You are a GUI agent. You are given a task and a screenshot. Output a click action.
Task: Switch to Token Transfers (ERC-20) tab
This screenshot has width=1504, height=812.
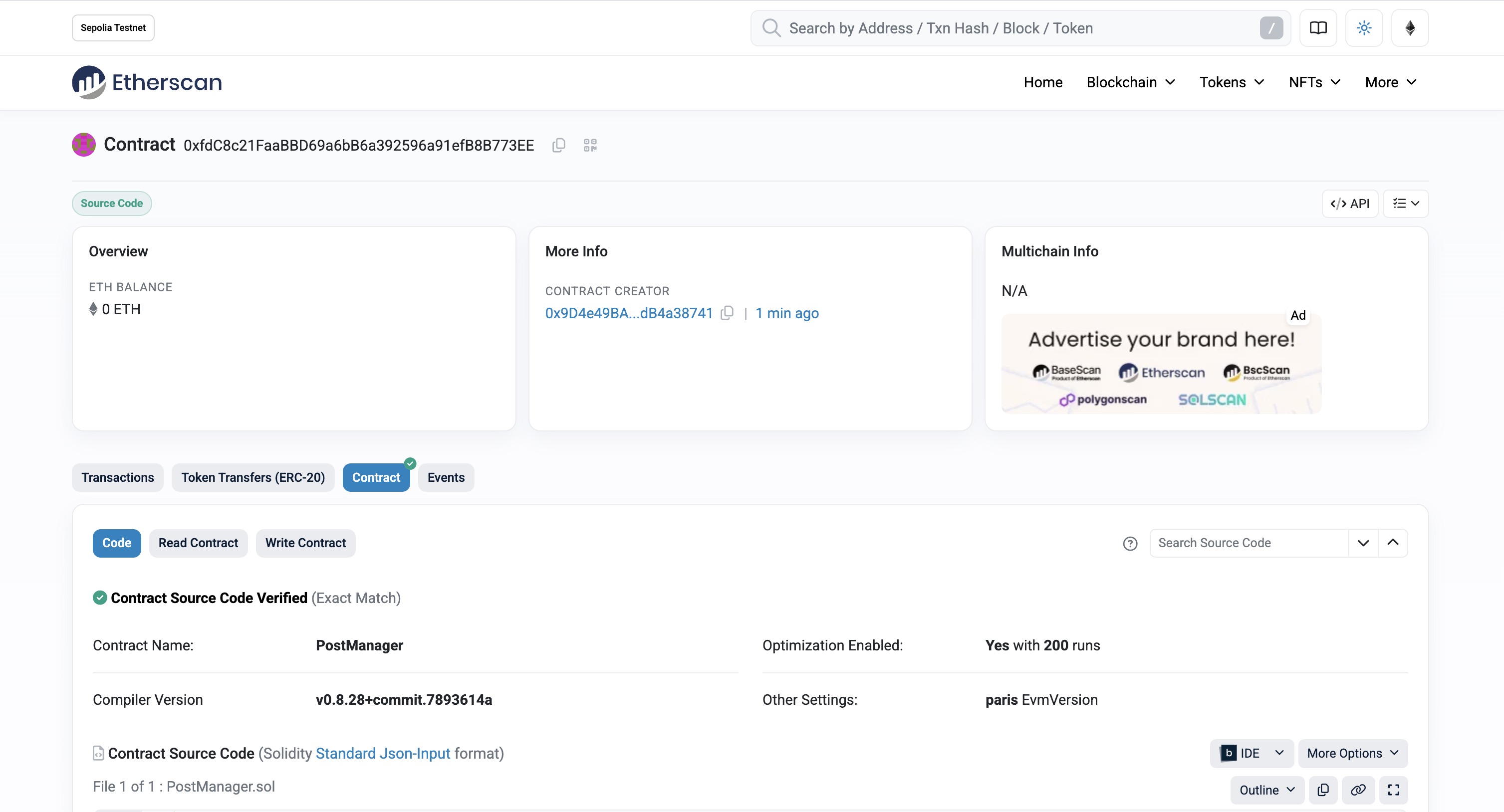(x=253, y=477)
